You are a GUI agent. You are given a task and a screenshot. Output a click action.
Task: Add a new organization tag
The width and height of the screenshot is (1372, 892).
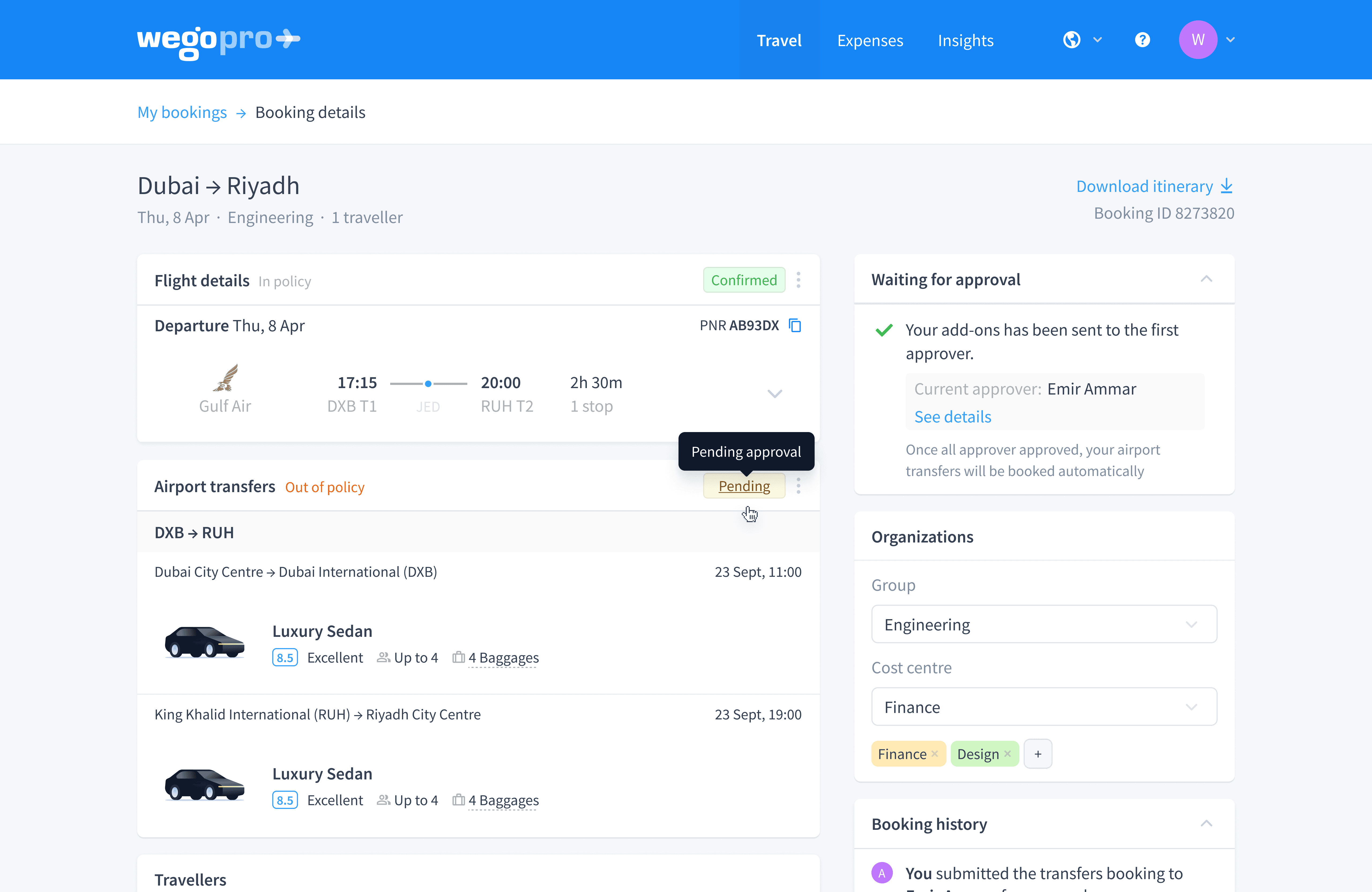tap(1038, 754)
